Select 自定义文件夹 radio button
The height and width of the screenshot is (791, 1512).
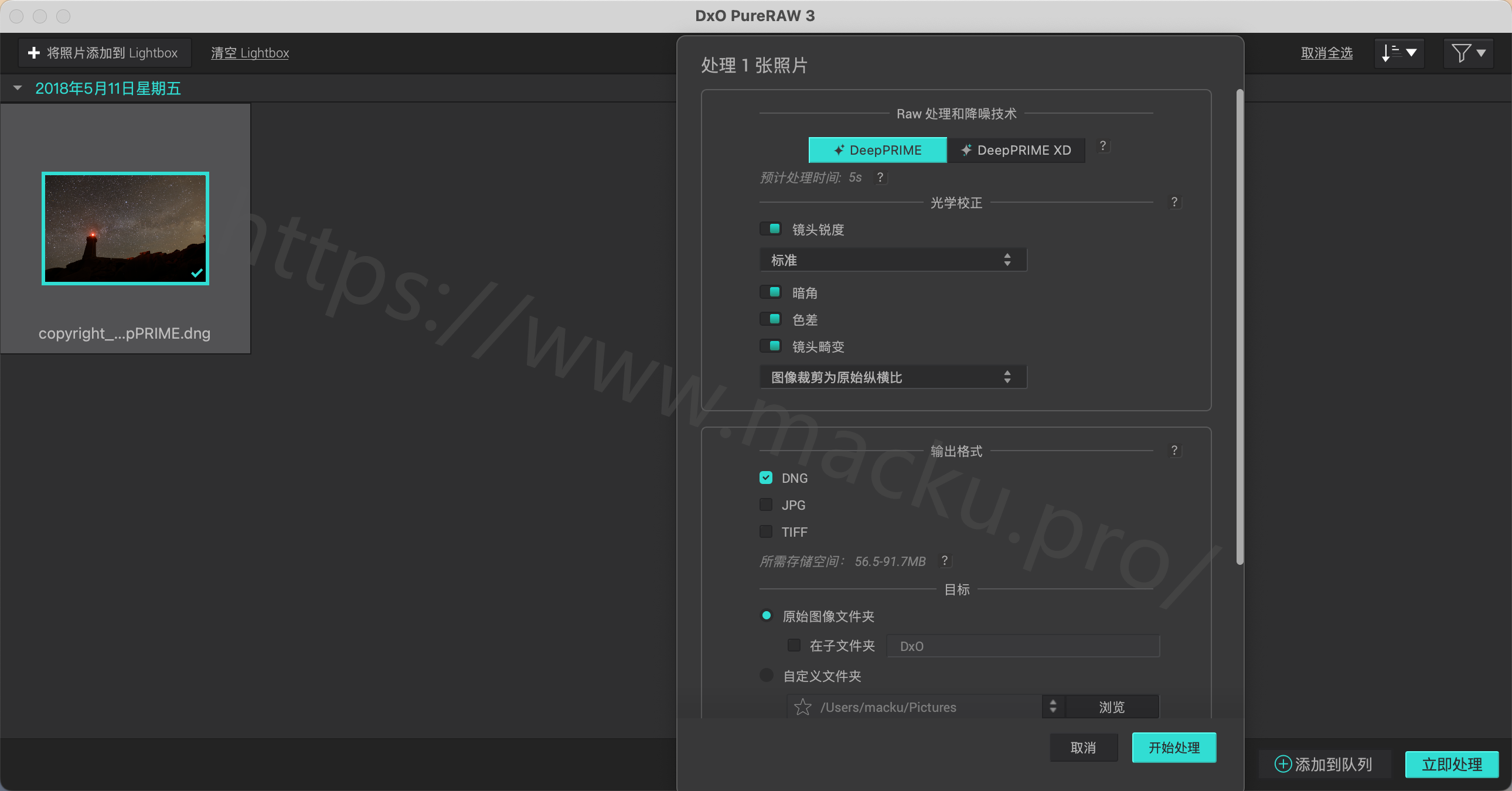tap(767, 676)
